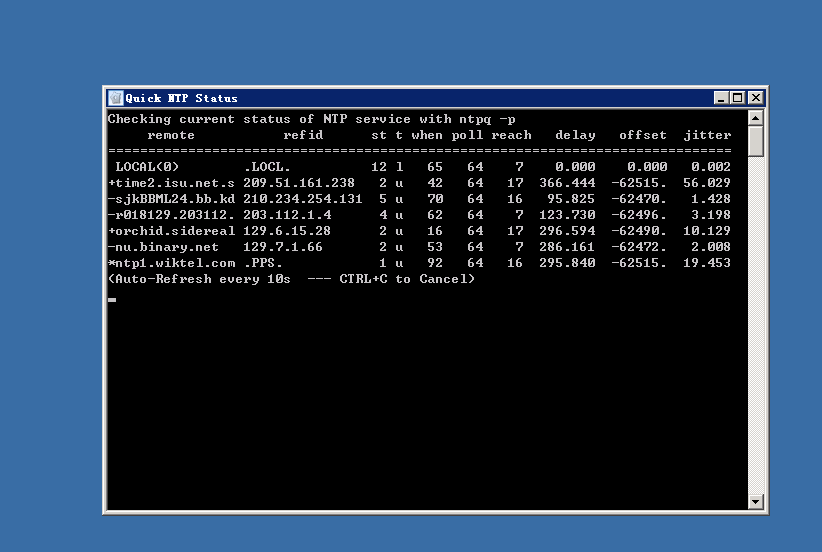822x552 pixels.
Task: Click the 'poll' column header
Action: coord(467,135)
